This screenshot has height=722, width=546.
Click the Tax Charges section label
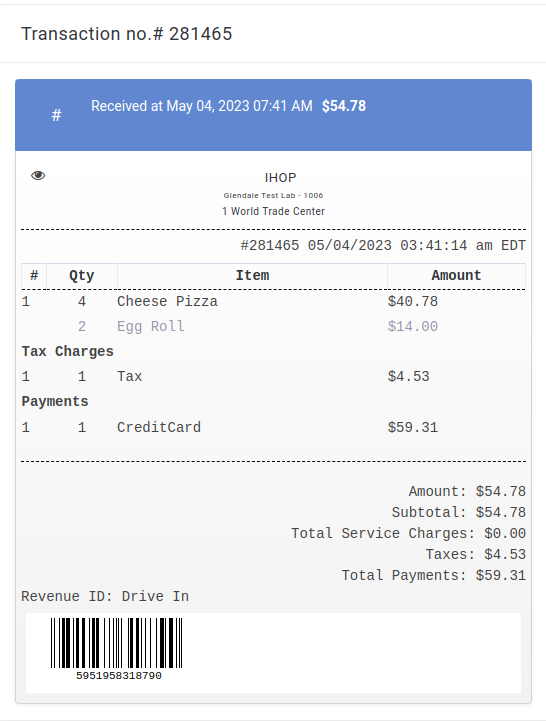(67, 351)
